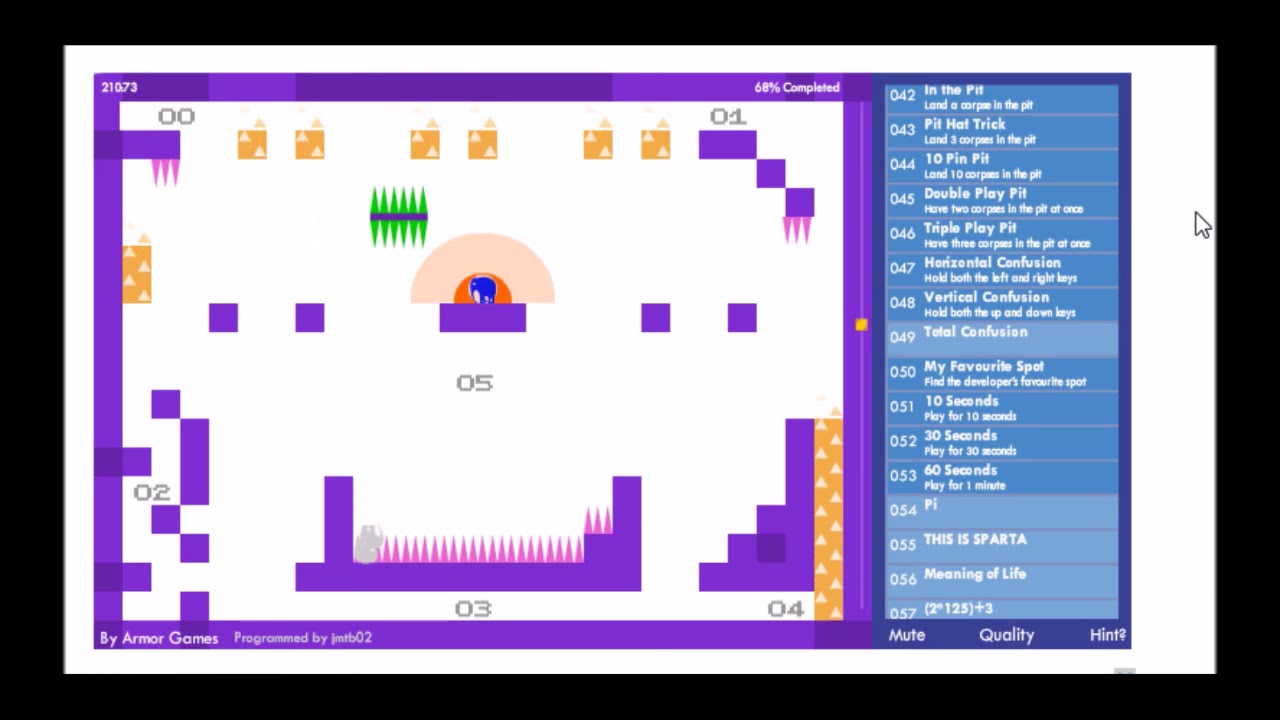Change the Quality setting
This screenshot has height=720, width=1280.
click(x=1006, y=635)
